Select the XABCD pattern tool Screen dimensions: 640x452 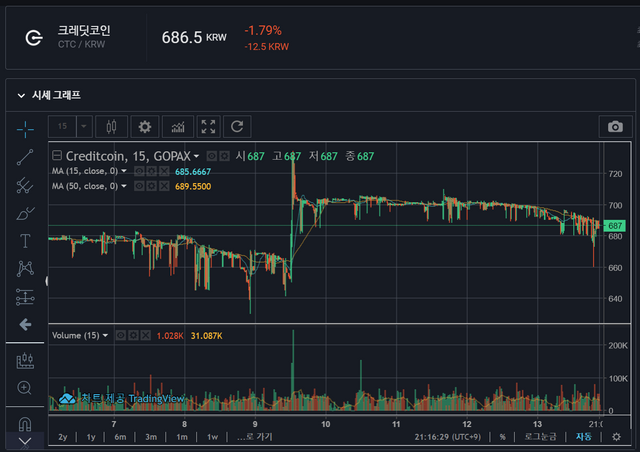pos(25,269)
